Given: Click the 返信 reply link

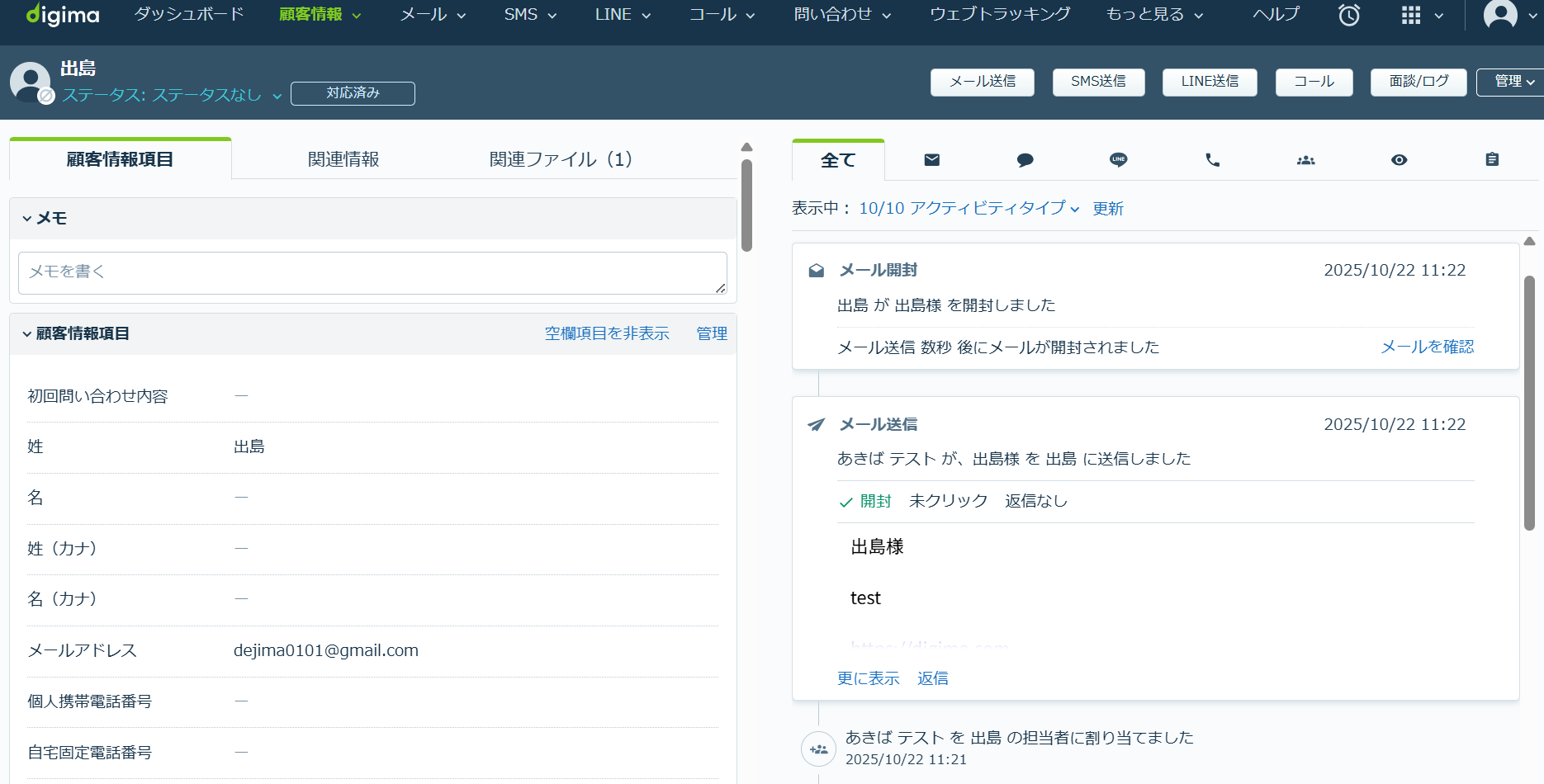Looking at the screenshot, I should 933,678.
